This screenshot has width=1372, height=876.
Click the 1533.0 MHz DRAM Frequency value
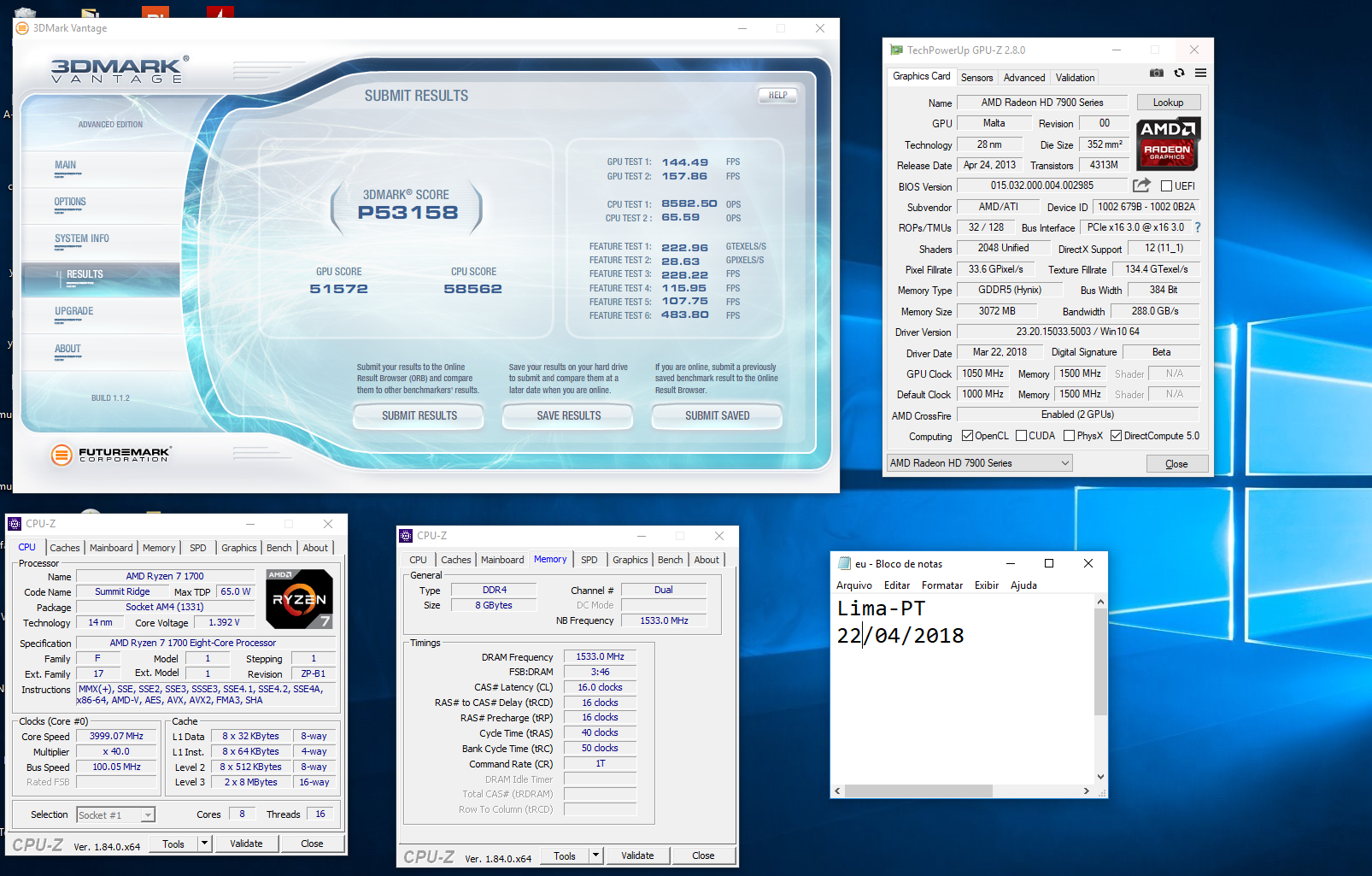point(600,657)
